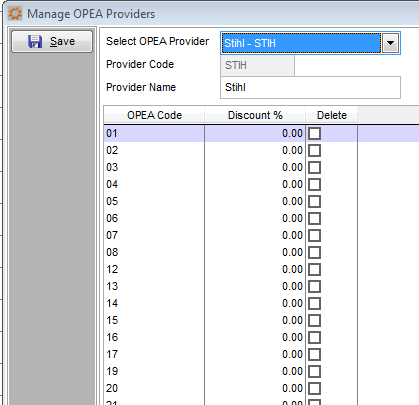Viewport: 419px width, 405px height.
Task: Check Delete box for OPEA code 07
Action: pyautogui.click(x=314, y=236)
